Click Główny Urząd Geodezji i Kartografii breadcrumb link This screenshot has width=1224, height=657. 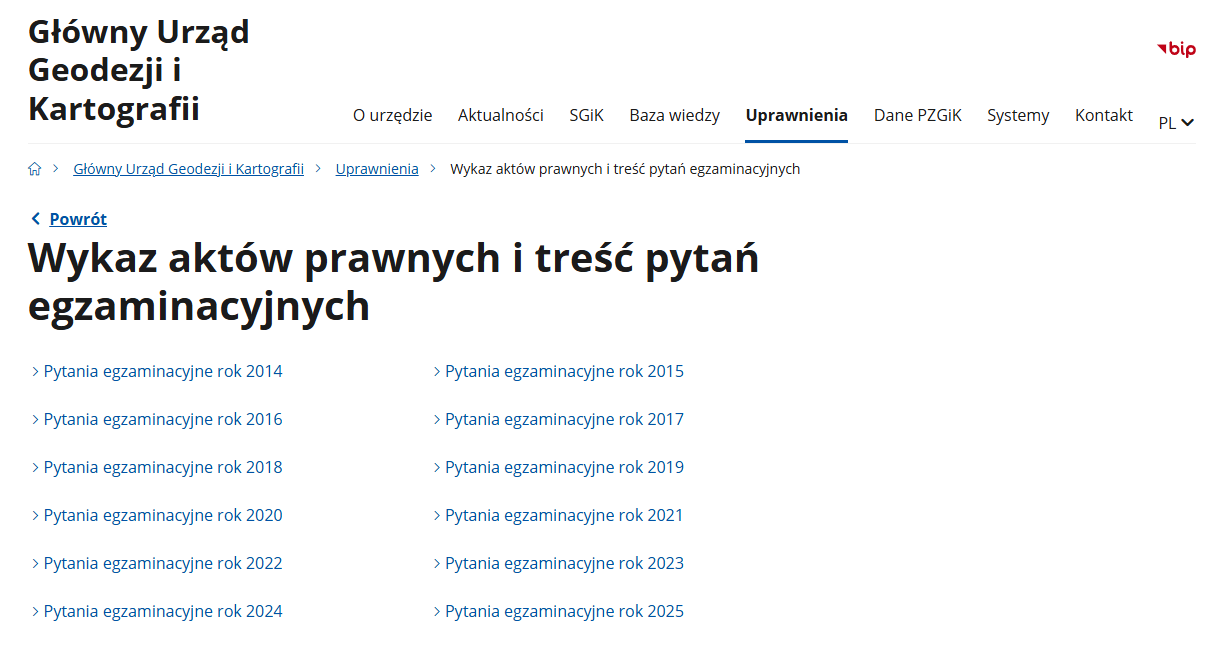(188, 168)
